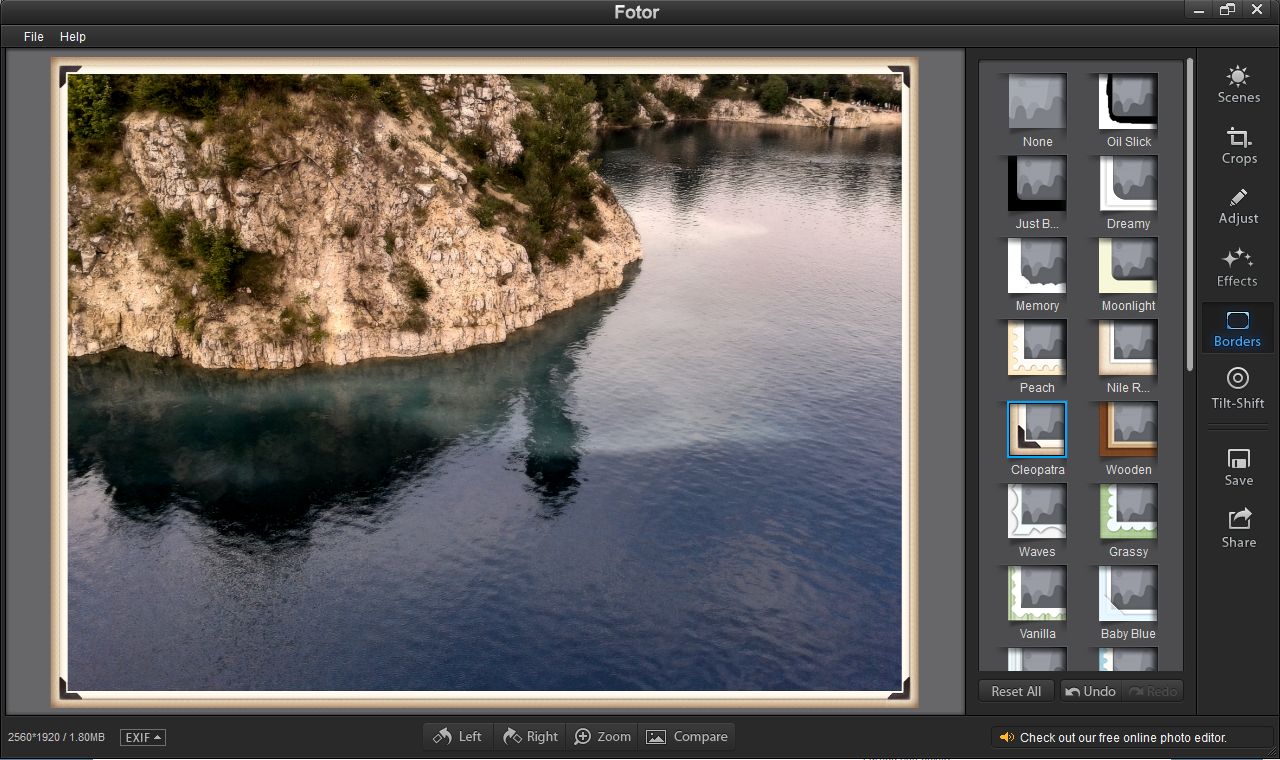Screen dimensions: 1280x760
Task: Apply the Peach border
Action: click(x=1037, y=348)
